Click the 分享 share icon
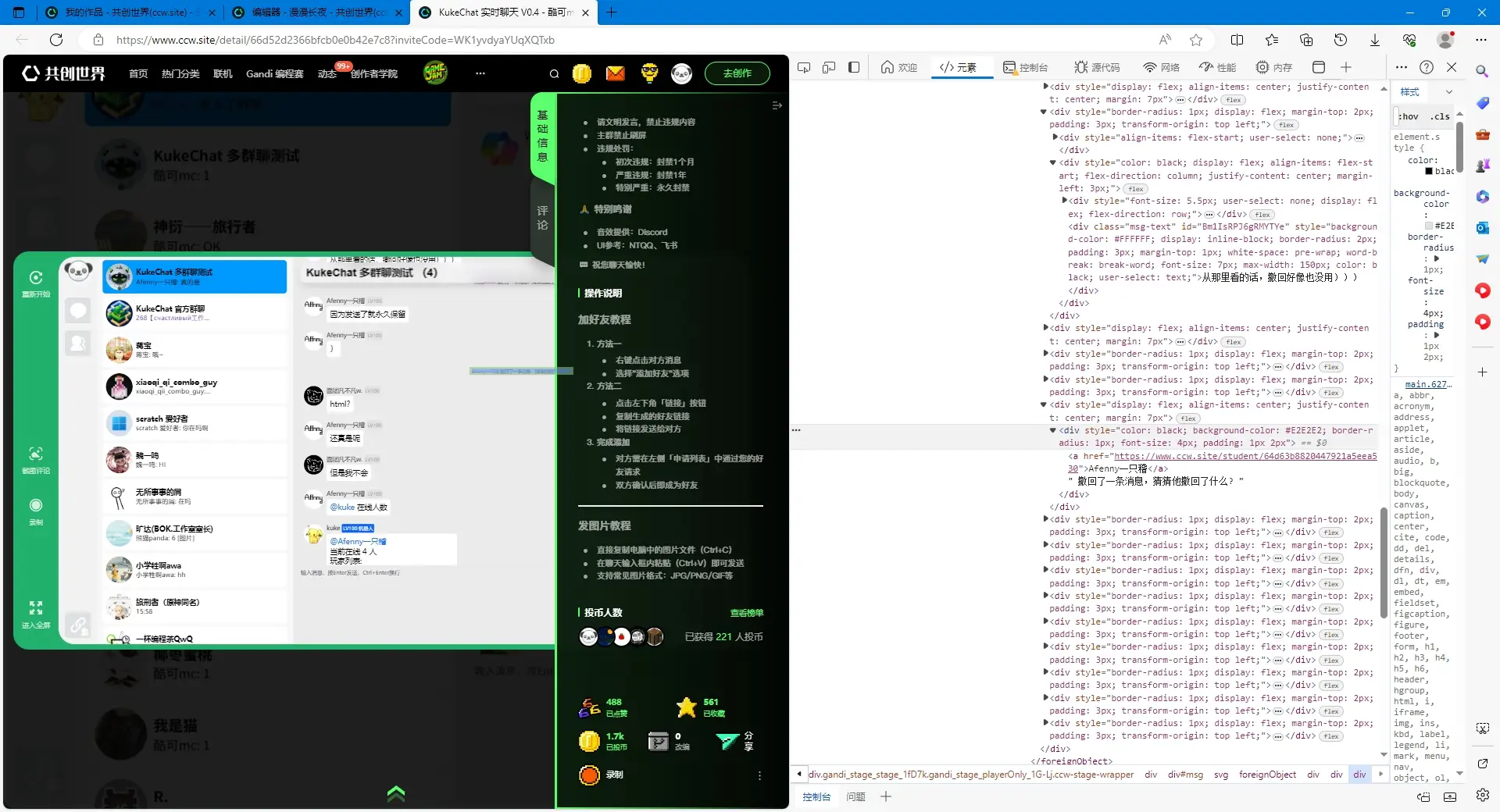The image size is (1500, 812). tap(727, 741)
